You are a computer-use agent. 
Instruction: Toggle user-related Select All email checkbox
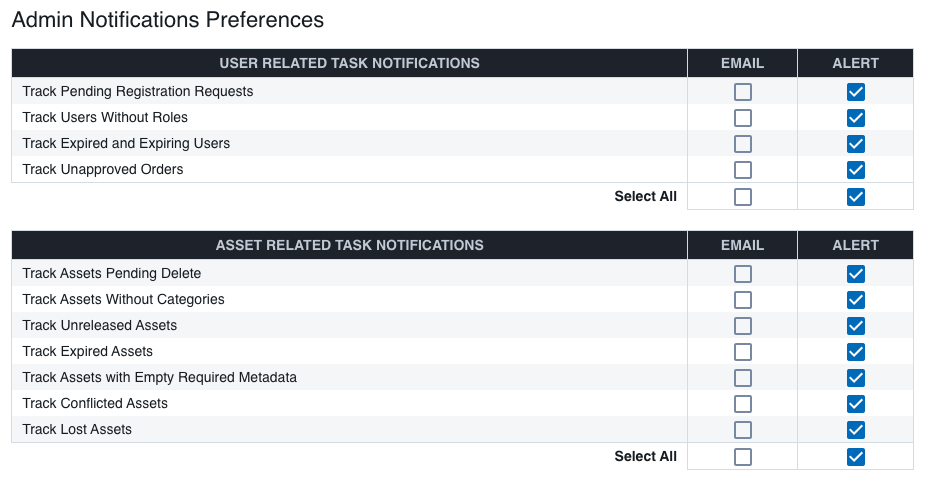point(743,196)
